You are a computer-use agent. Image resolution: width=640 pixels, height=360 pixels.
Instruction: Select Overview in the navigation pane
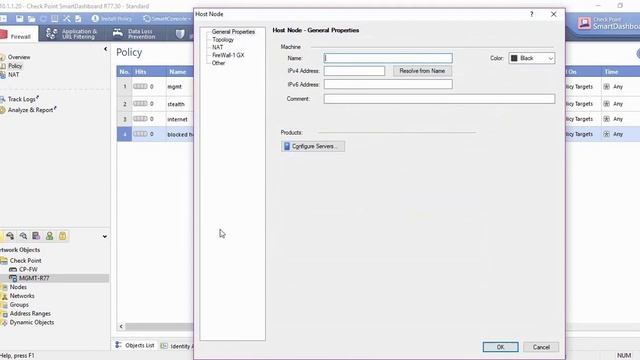pos(19,57)
